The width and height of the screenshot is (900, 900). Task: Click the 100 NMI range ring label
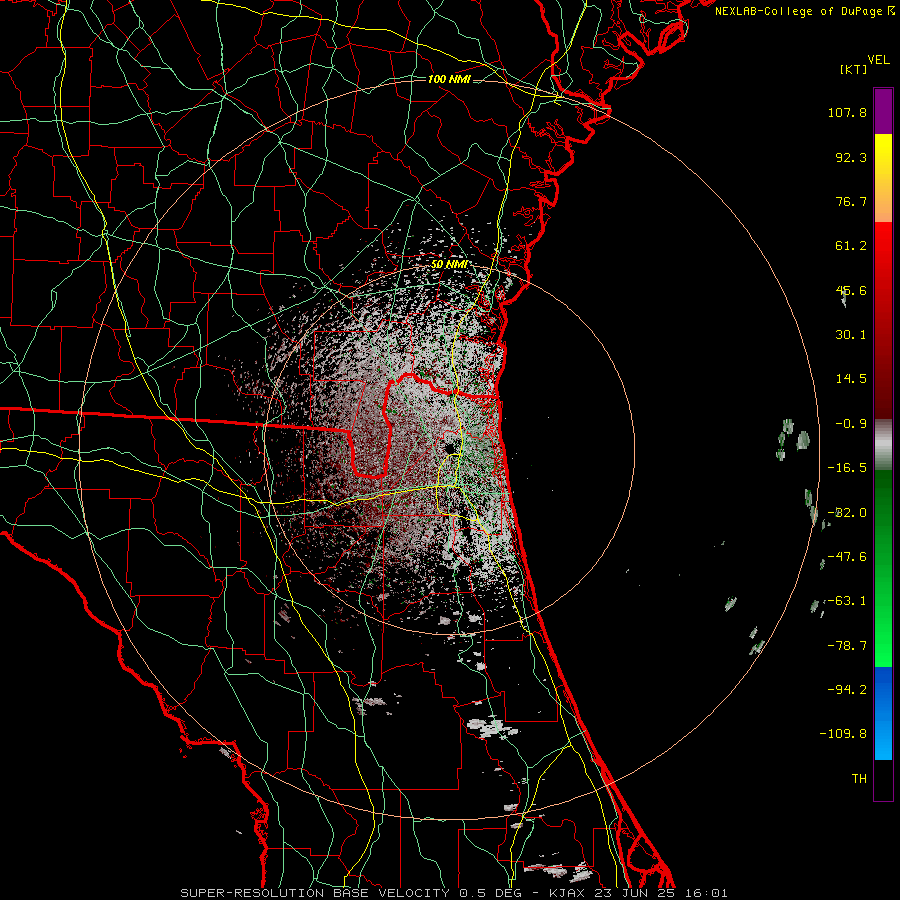(x=449, y=79)
